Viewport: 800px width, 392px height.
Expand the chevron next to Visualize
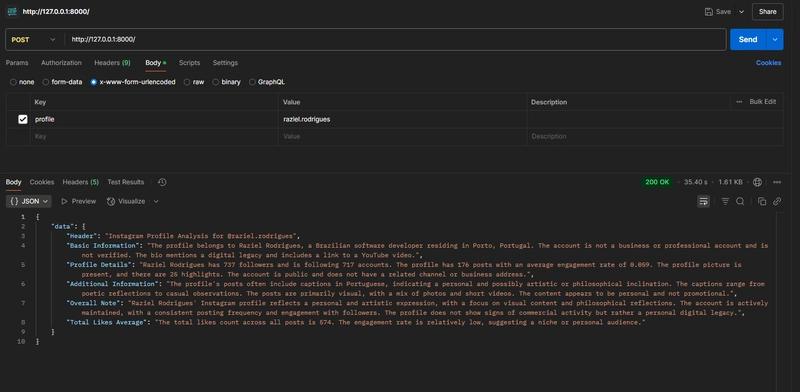pos(156,202)
